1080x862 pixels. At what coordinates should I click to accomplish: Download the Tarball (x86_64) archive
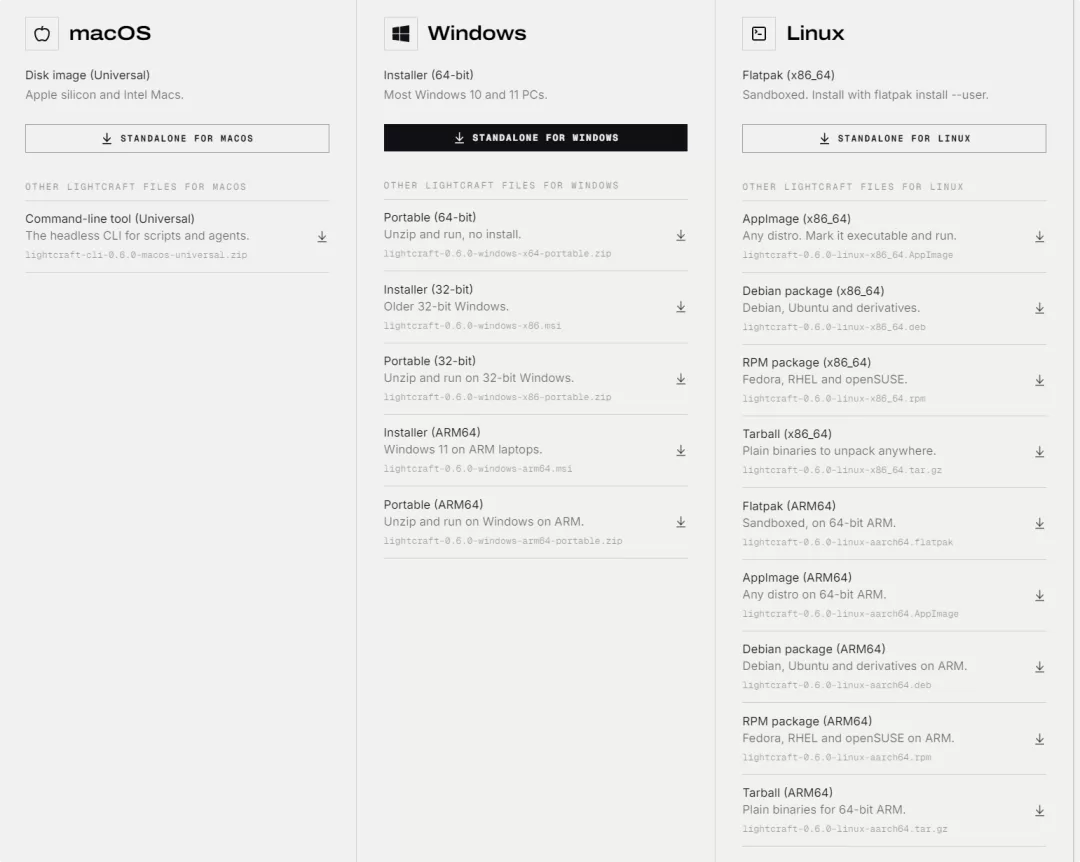click(x=1039, y=452)
